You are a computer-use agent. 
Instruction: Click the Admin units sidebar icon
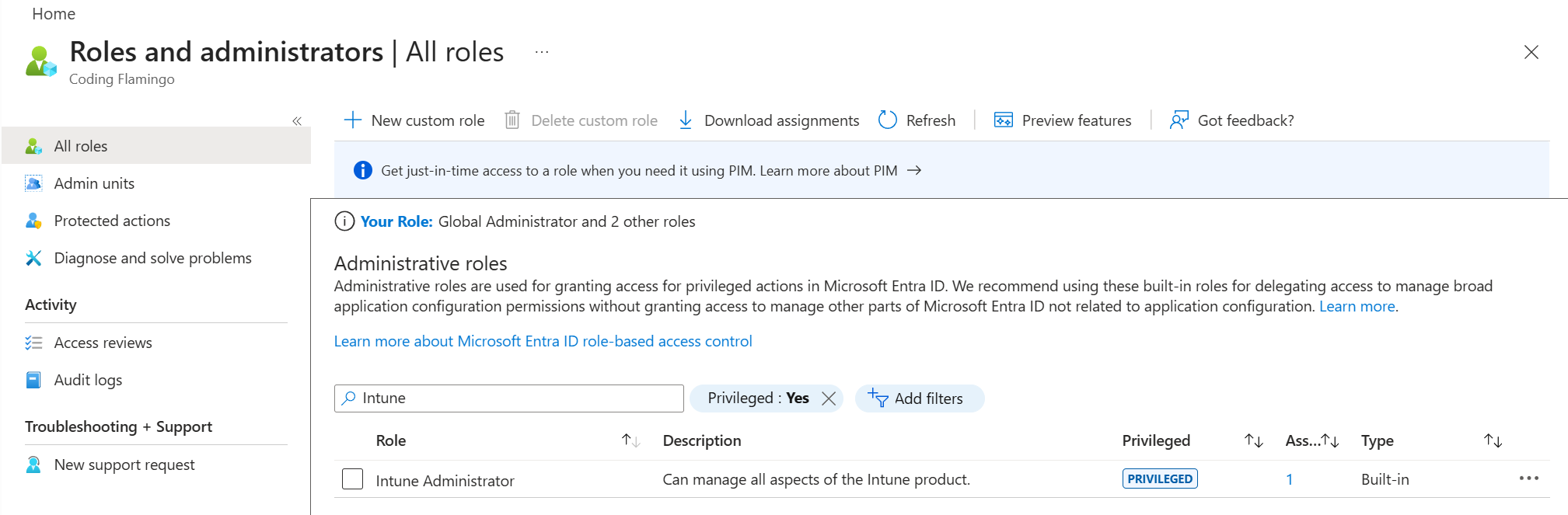coord(33,183)
